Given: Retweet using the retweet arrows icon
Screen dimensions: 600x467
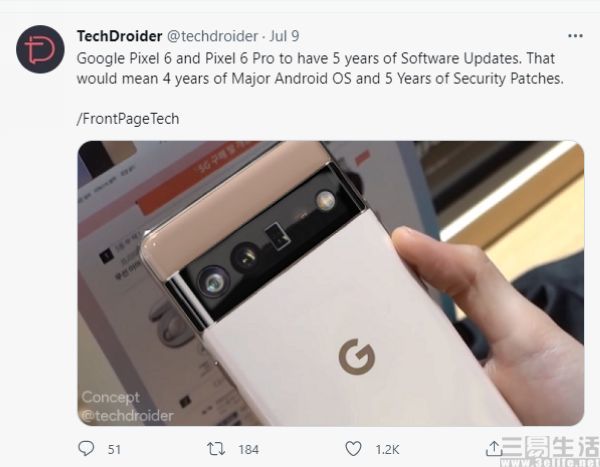Looking at the screenshot, I should (x=216, y=449).
